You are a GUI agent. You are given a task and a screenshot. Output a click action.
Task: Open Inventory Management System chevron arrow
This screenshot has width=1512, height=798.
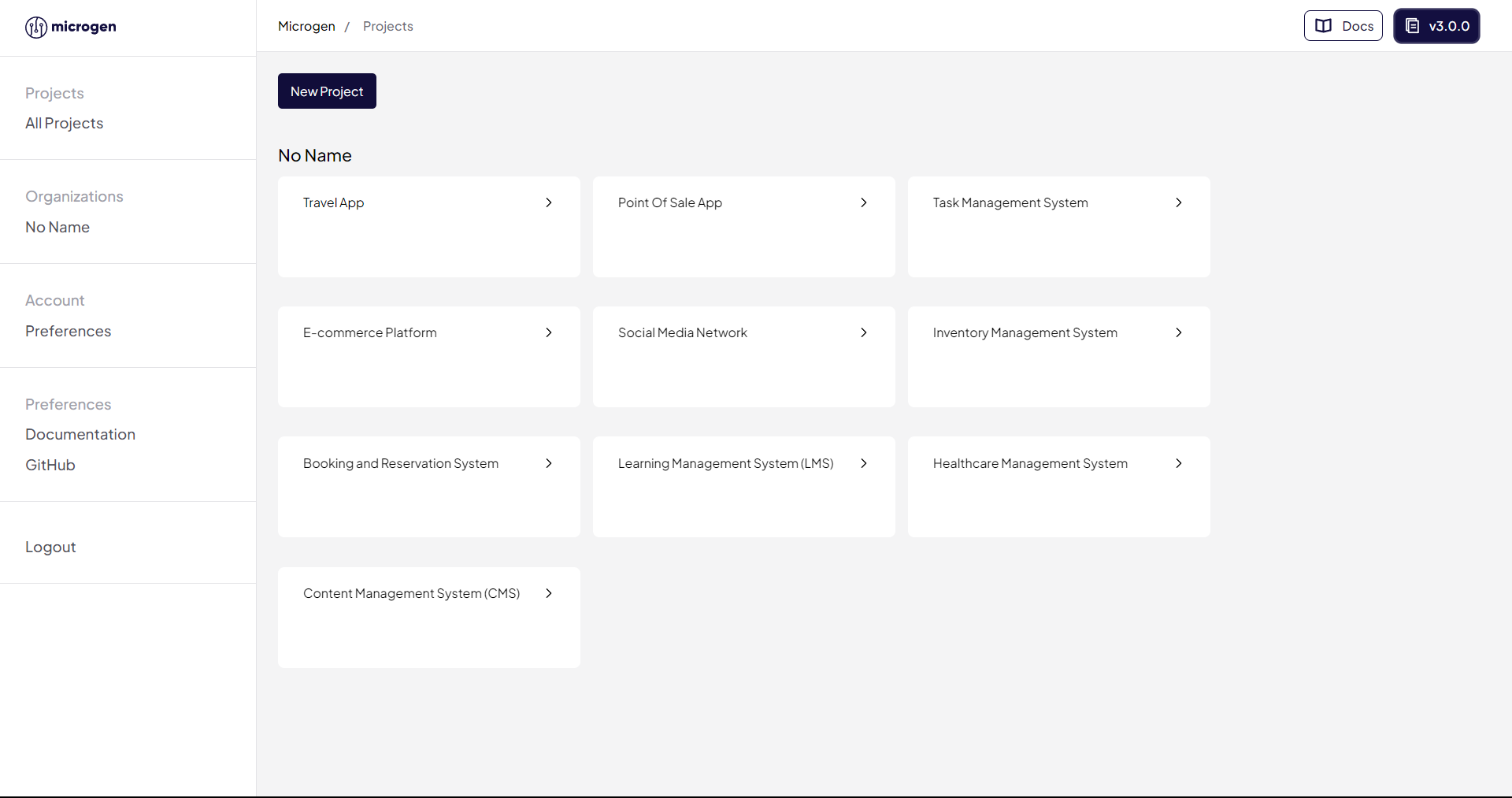pyautogui.click(x=1179, y=332)
